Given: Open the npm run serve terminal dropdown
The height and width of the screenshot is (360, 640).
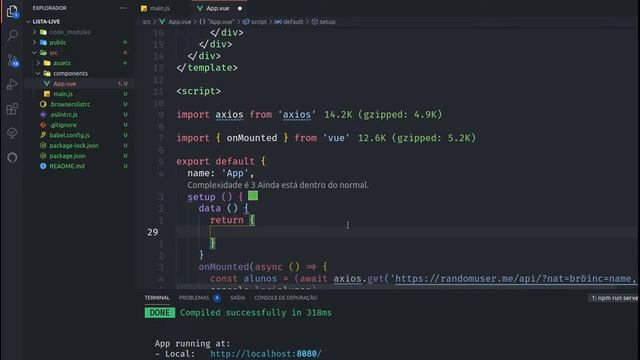Looking at the screenshot, I should [614, 298].
